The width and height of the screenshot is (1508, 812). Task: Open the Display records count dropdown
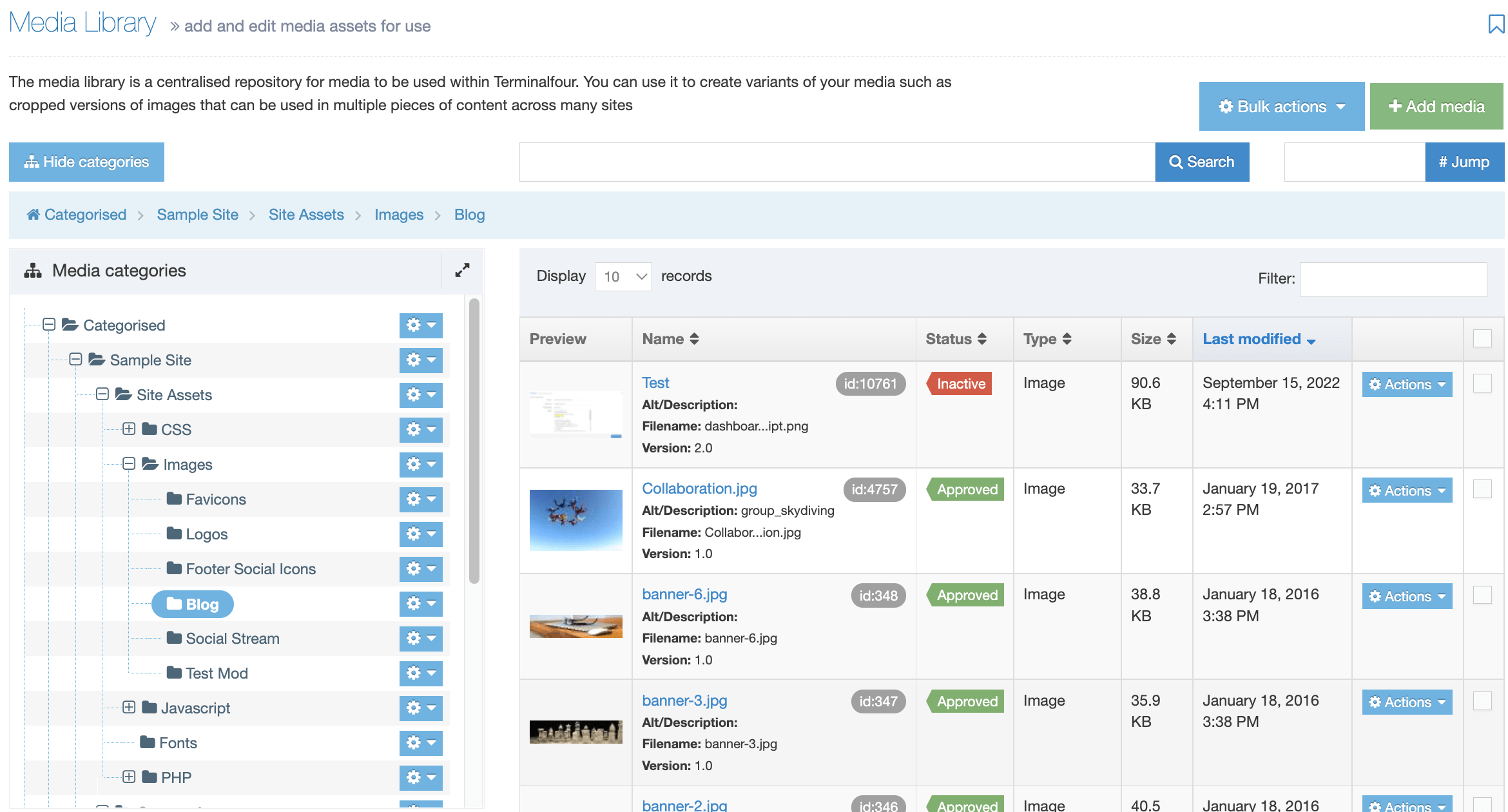pos(623,276)
